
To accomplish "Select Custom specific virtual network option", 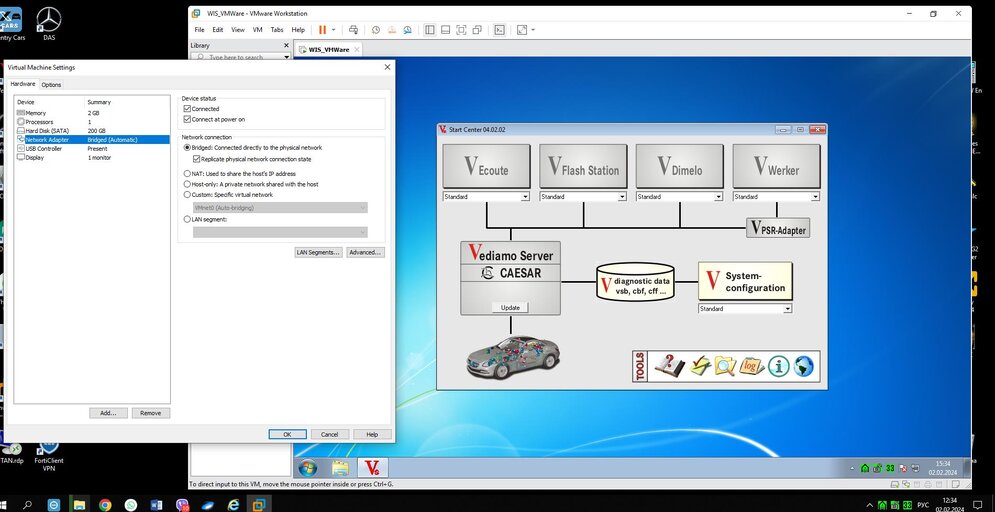I will tap(187, 195).
